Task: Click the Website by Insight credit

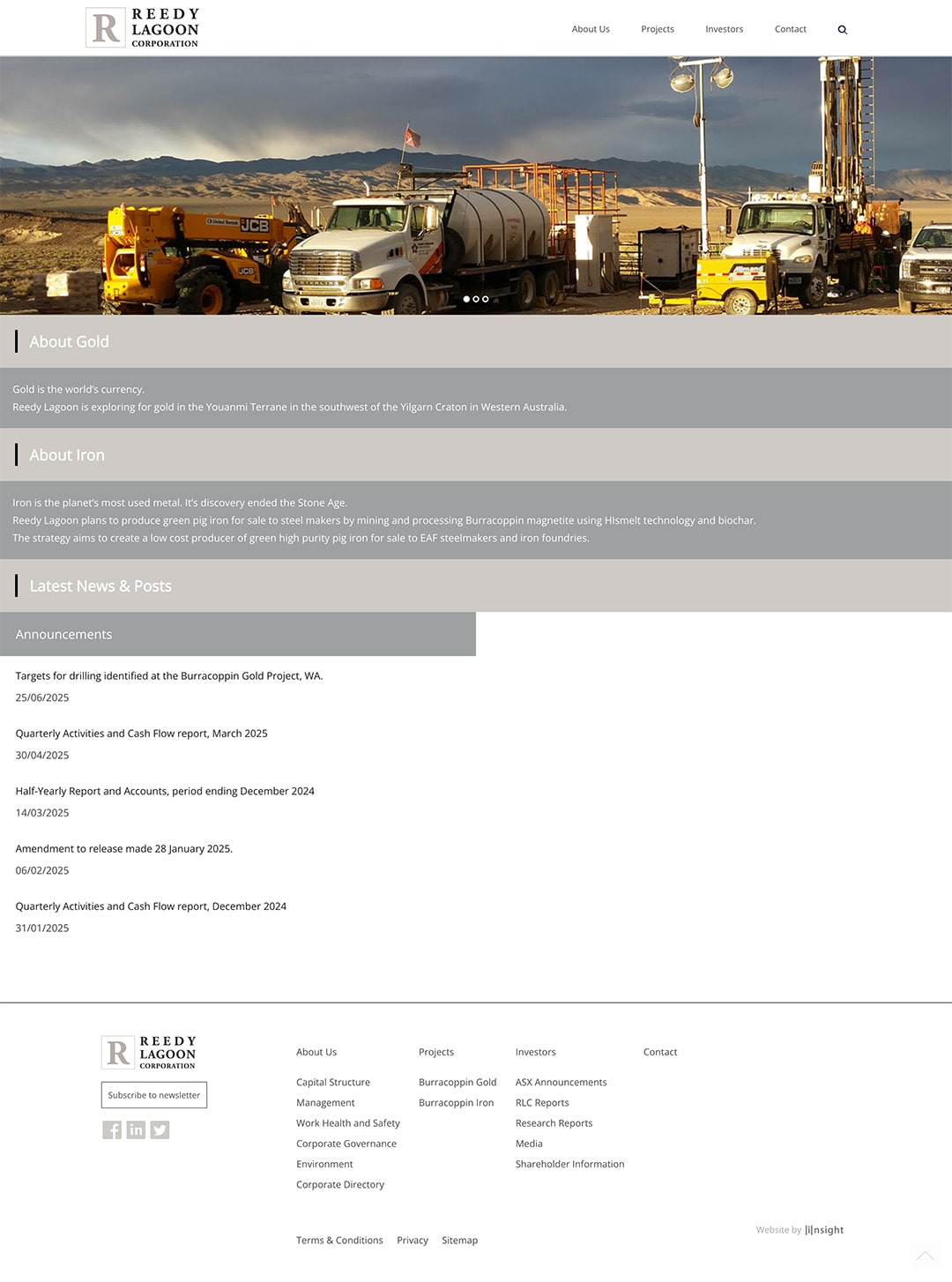Action: click(x=799, y=1230)
